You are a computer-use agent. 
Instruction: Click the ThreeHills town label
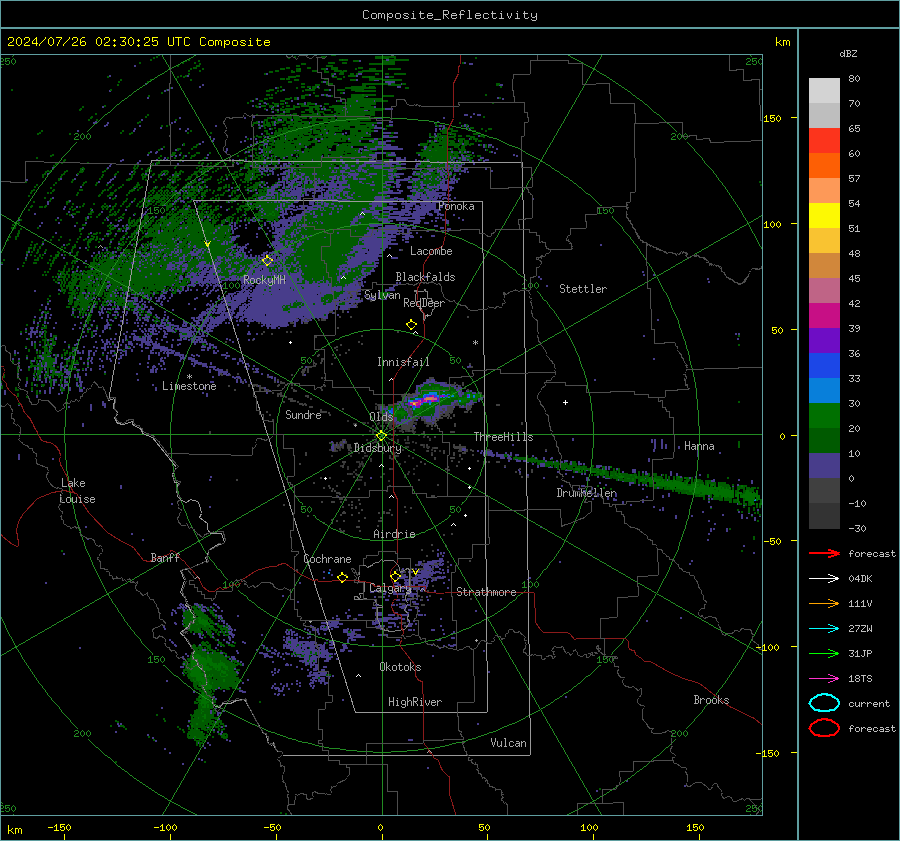[503, 437]
